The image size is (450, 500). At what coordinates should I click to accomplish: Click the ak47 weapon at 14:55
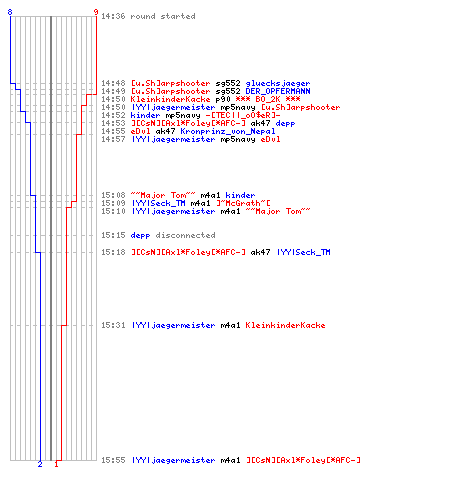pos(166,131)
